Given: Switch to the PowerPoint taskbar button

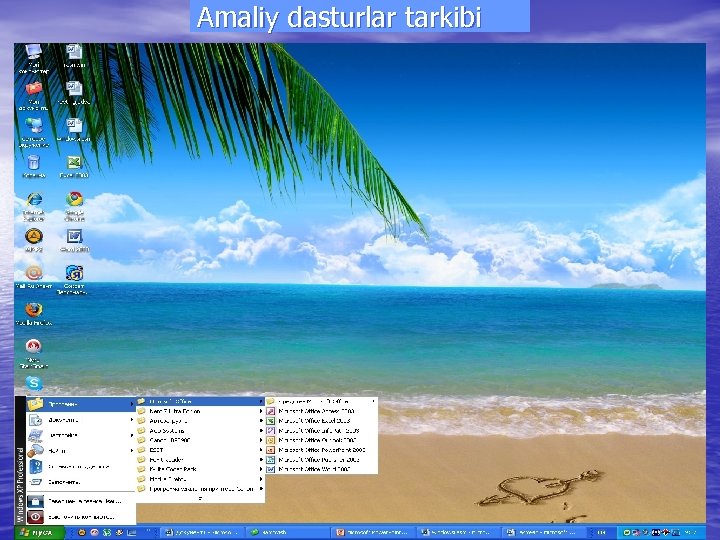Looking at the screenshot, I should click(373, 533).
